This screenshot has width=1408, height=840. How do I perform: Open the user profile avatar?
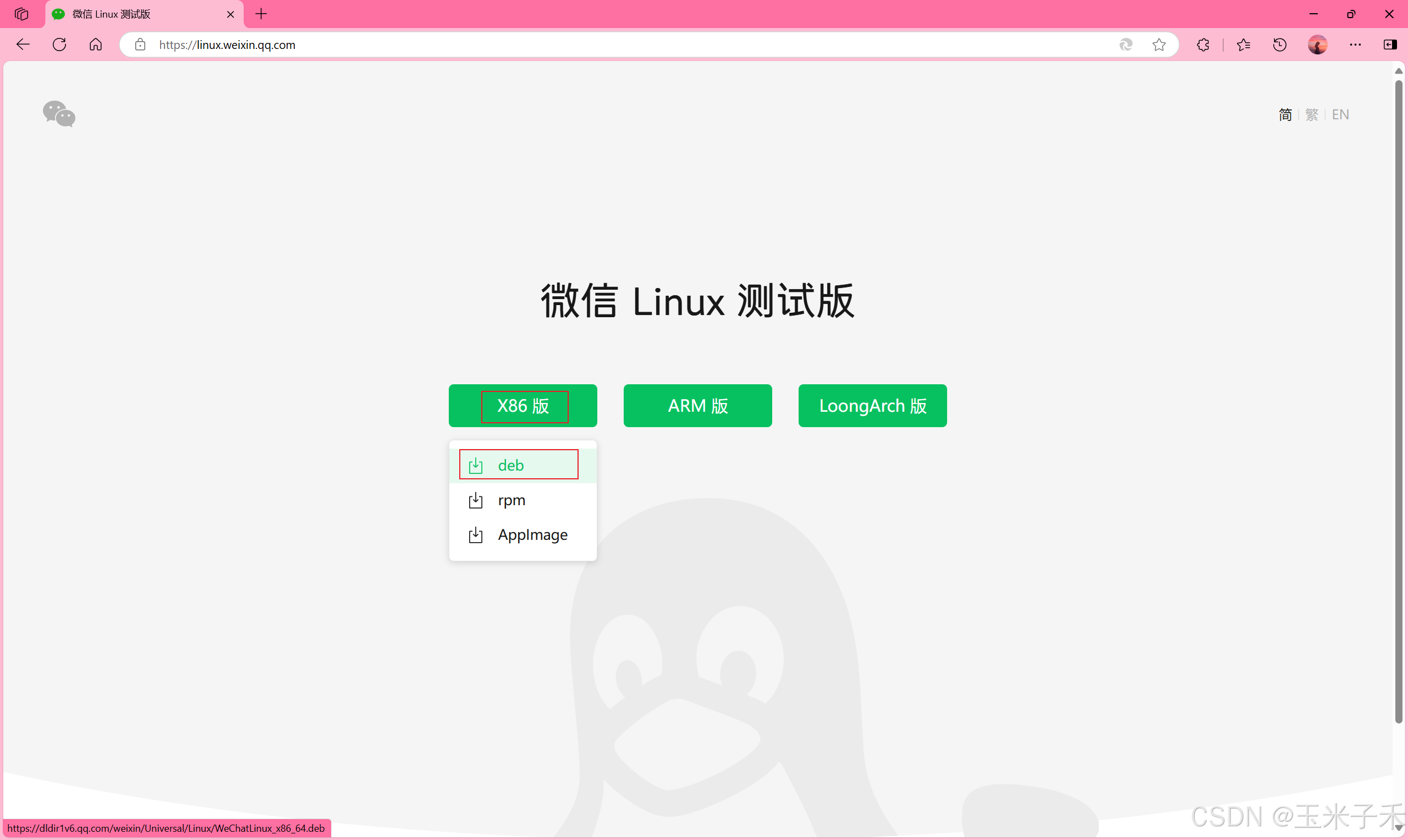click(1317, 45)
